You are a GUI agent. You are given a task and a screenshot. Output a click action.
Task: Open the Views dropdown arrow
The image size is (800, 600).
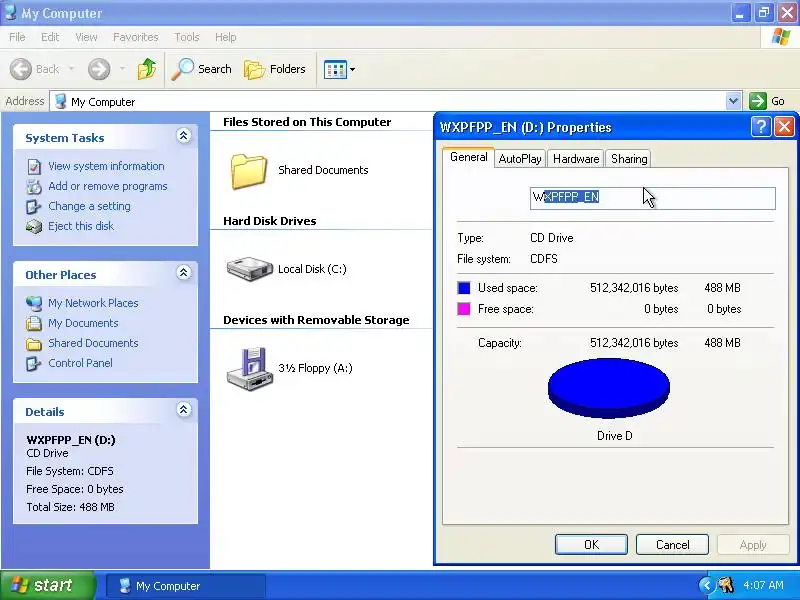[352, 69]
